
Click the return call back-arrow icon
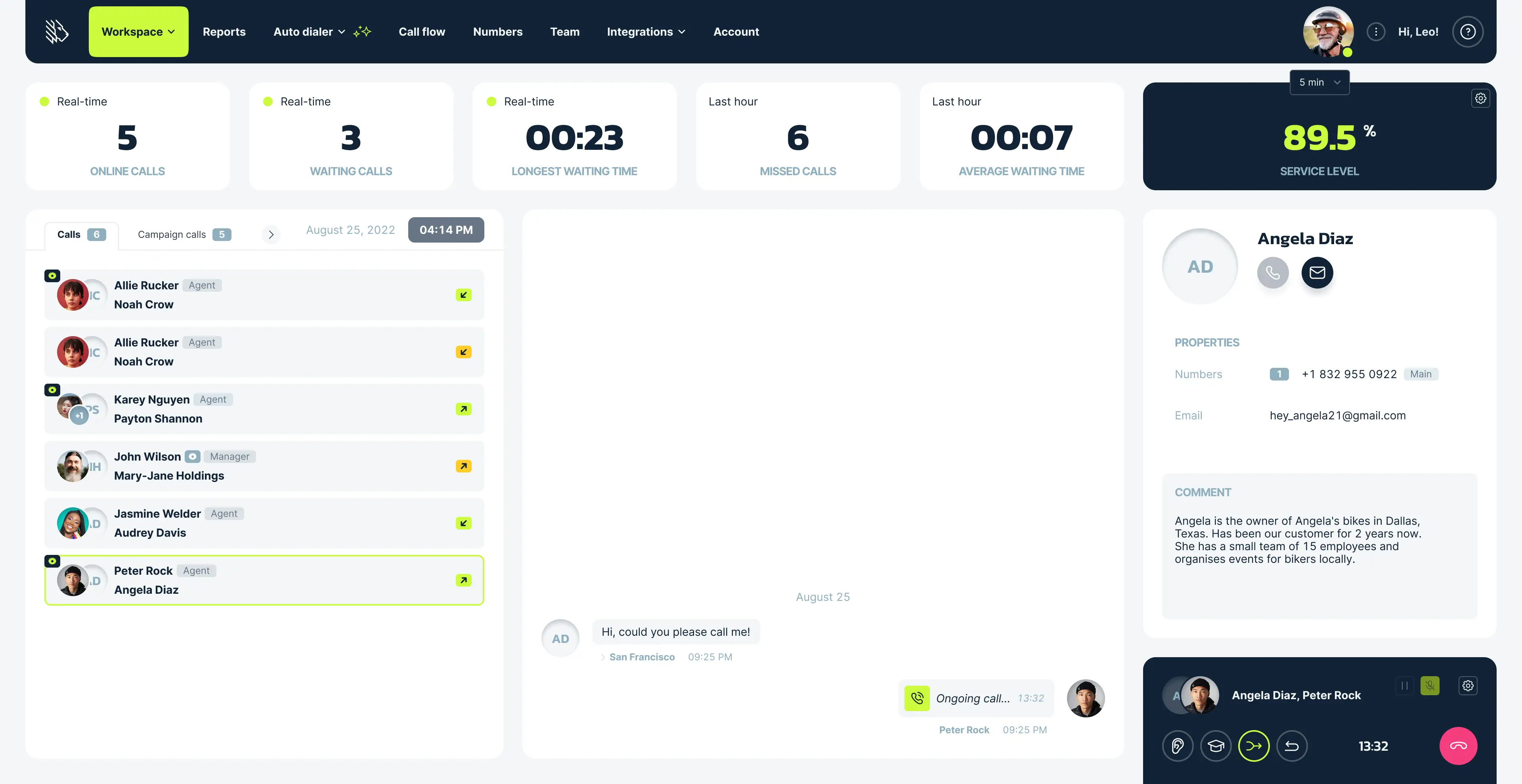tap(1292, 746)
